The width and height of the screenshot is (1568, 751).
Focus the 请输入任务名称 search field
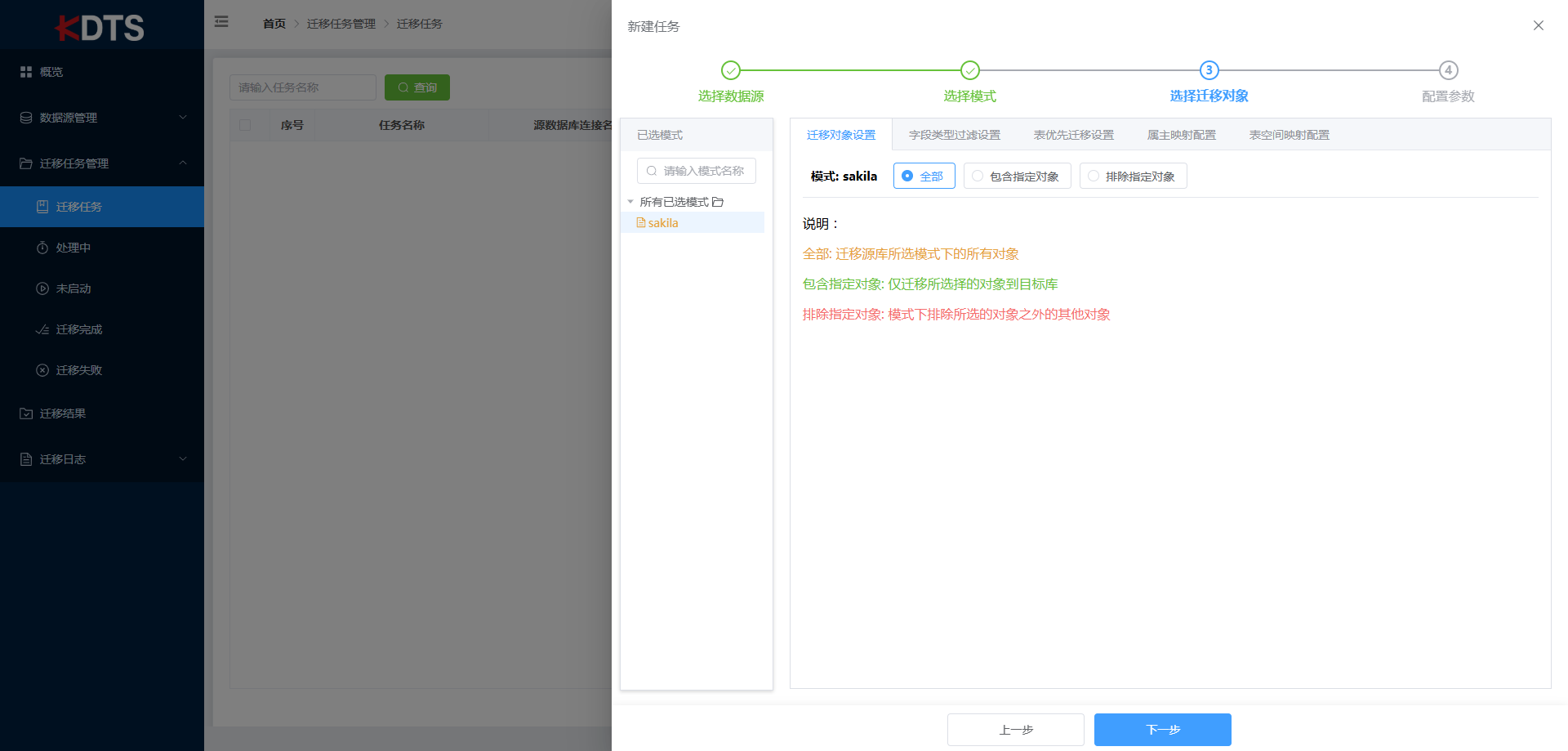[x=303, y=87]
